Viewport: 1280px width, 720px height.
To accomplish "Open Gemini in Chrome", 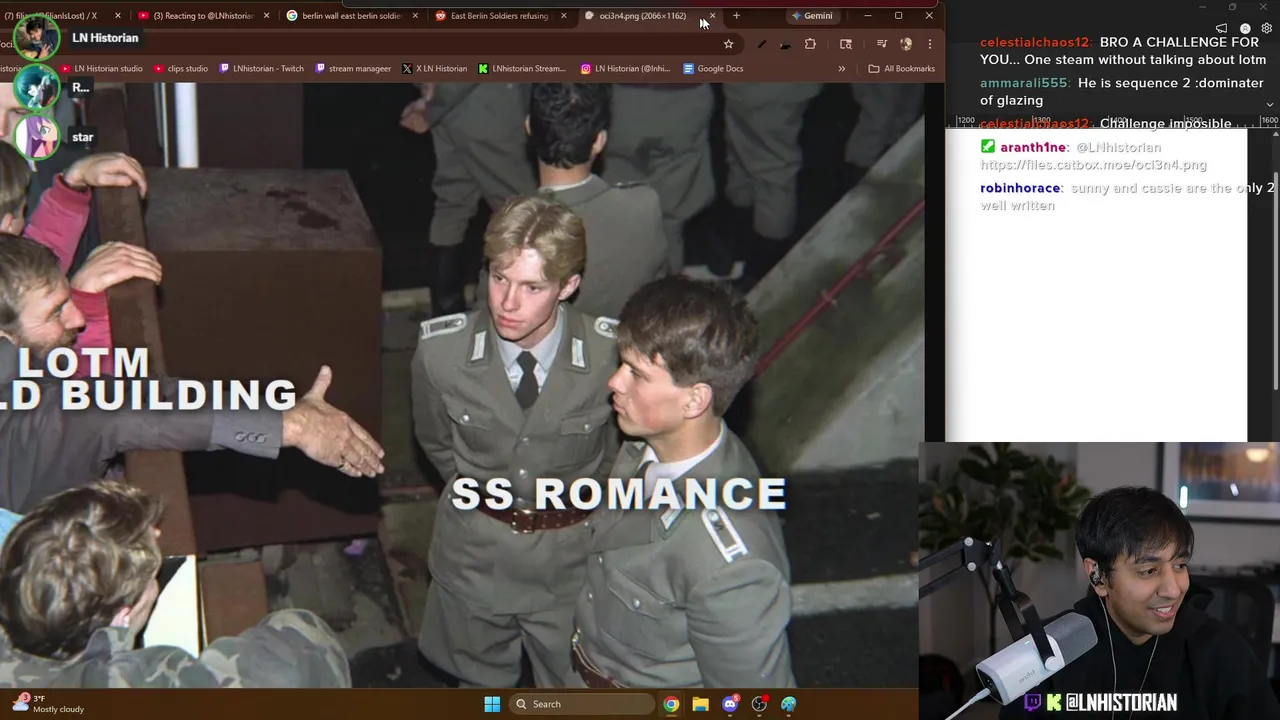I will click(812, 16).
